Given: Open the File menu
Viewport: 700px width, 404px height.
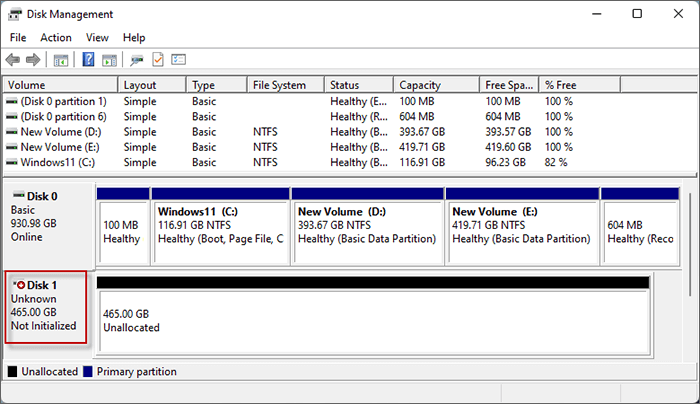Looking at the screenshot, I should tap(18, 38).
